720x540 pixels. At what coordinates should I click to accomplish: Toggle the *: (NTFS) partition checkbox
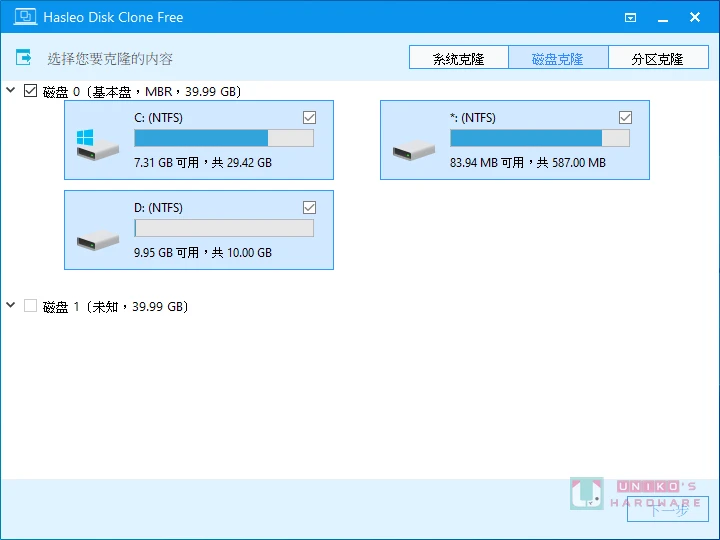pyautogui.click(x=625, y=118)
